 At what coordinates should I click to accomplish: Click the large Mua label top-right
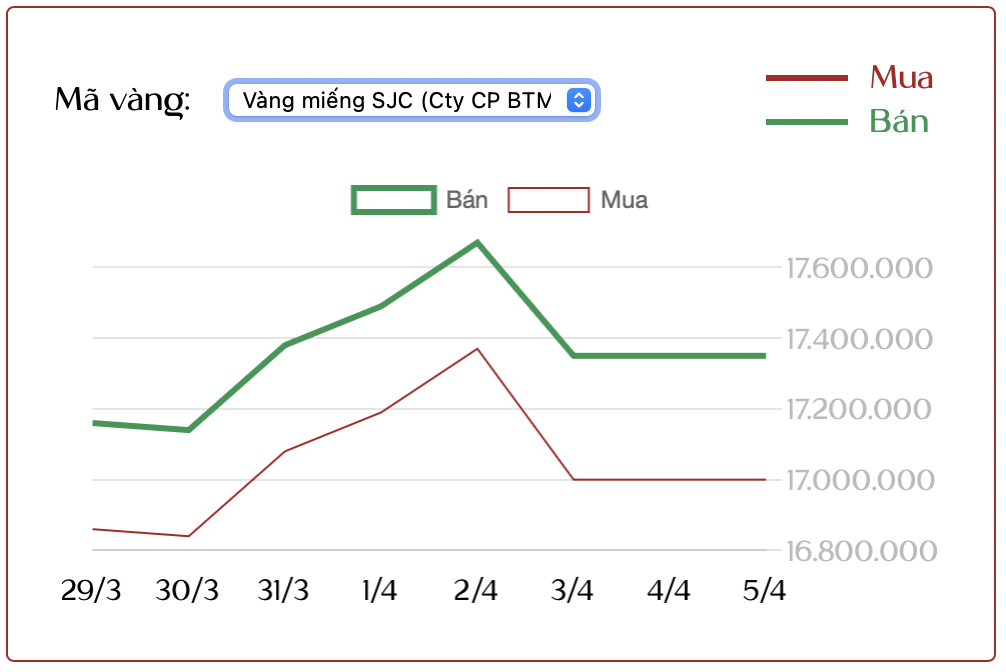click(x=901, y=77)
